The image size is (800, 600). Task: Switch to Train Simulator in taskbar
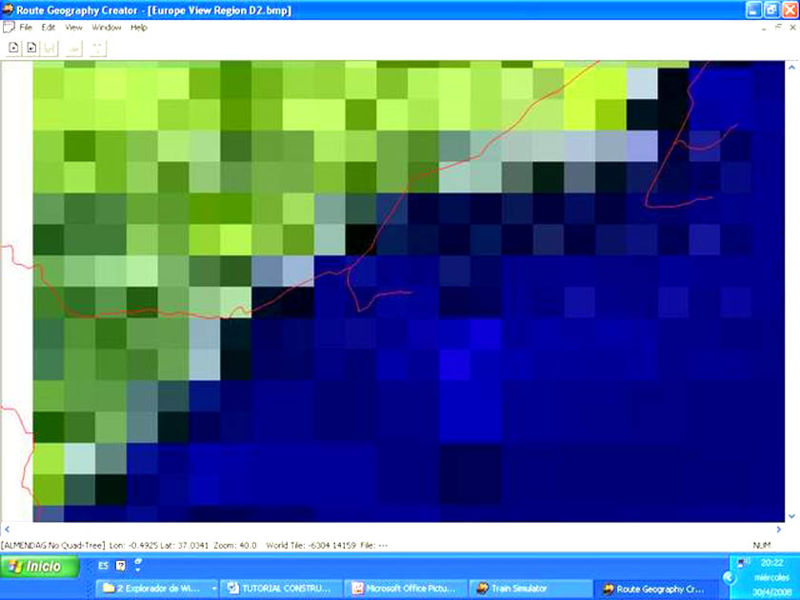(x=527, y=588)
